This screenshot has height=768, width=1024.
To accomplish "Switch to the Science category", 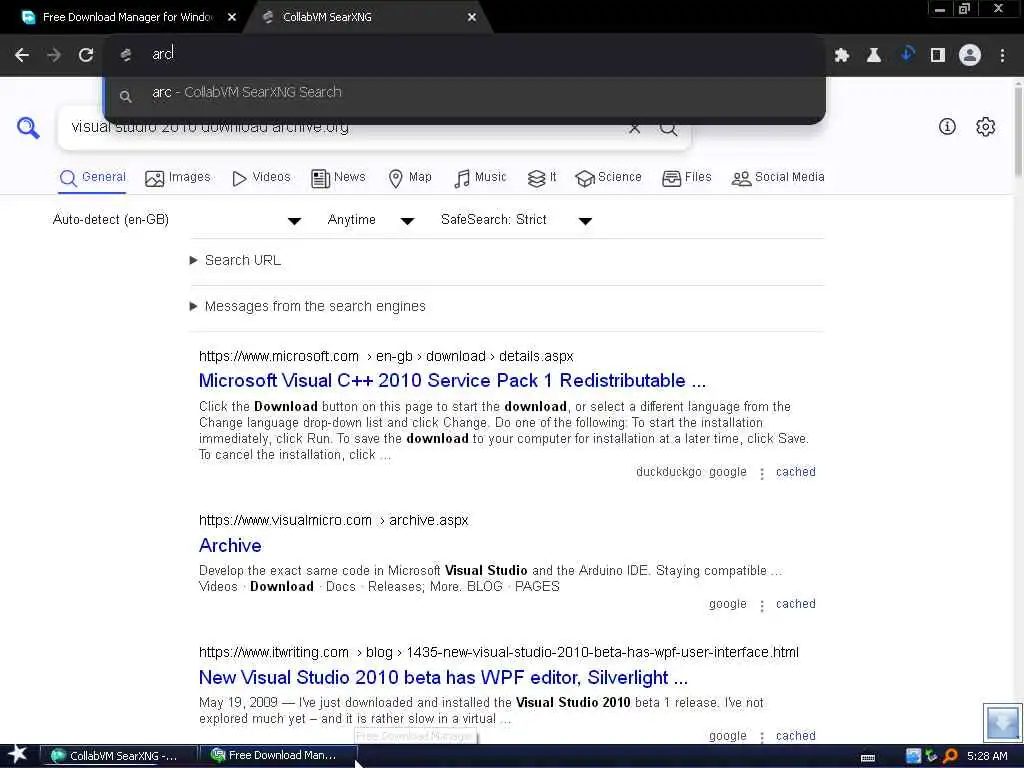I will coord(609,178).
